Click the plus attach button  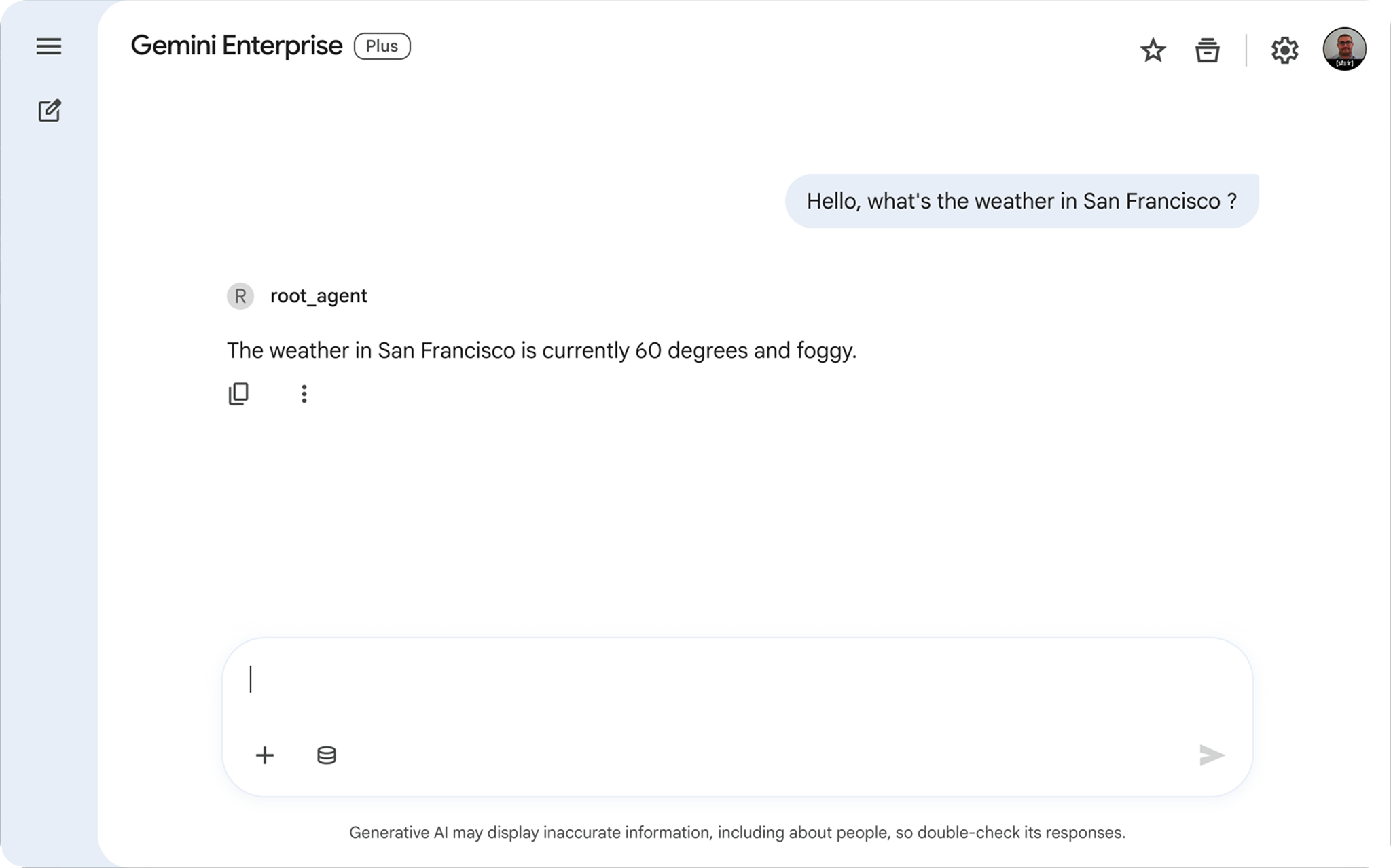(x=265, y=755)
